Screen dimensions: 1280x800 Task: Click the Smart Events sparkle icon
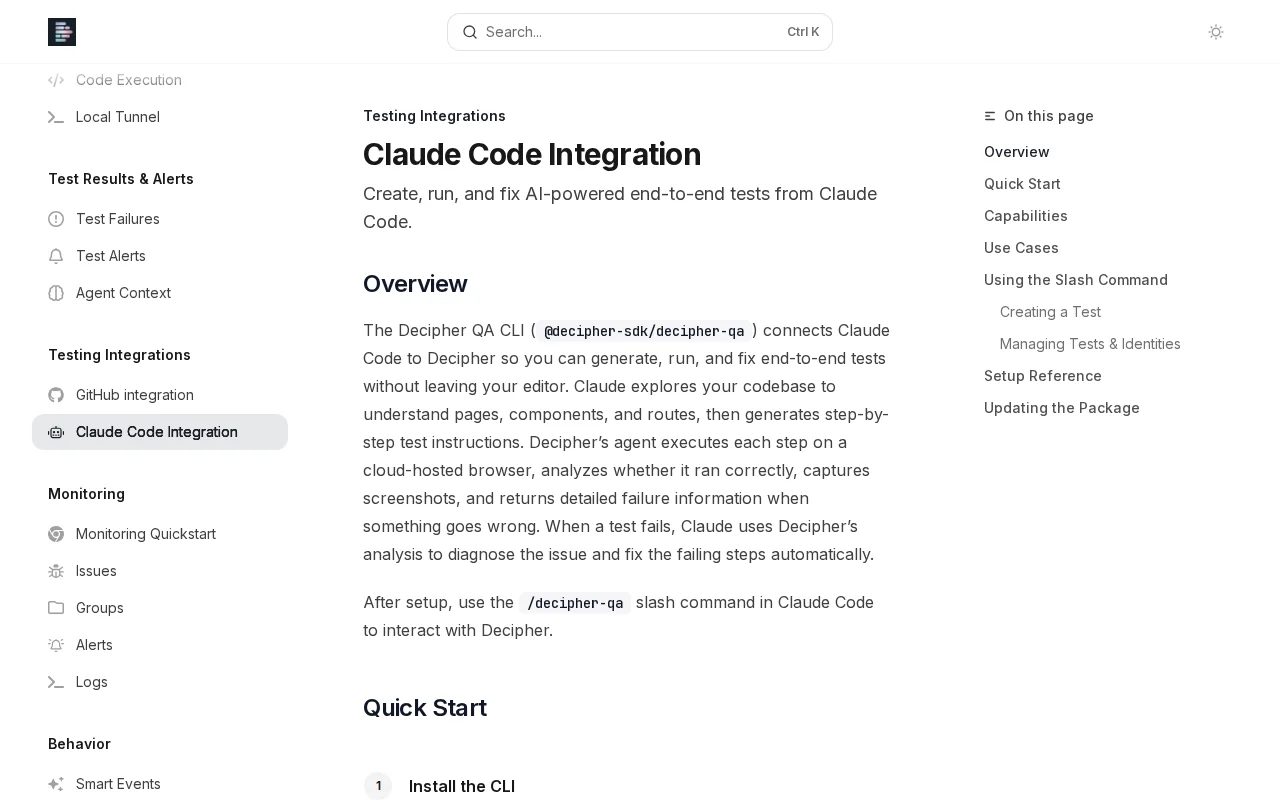(56, 784)
